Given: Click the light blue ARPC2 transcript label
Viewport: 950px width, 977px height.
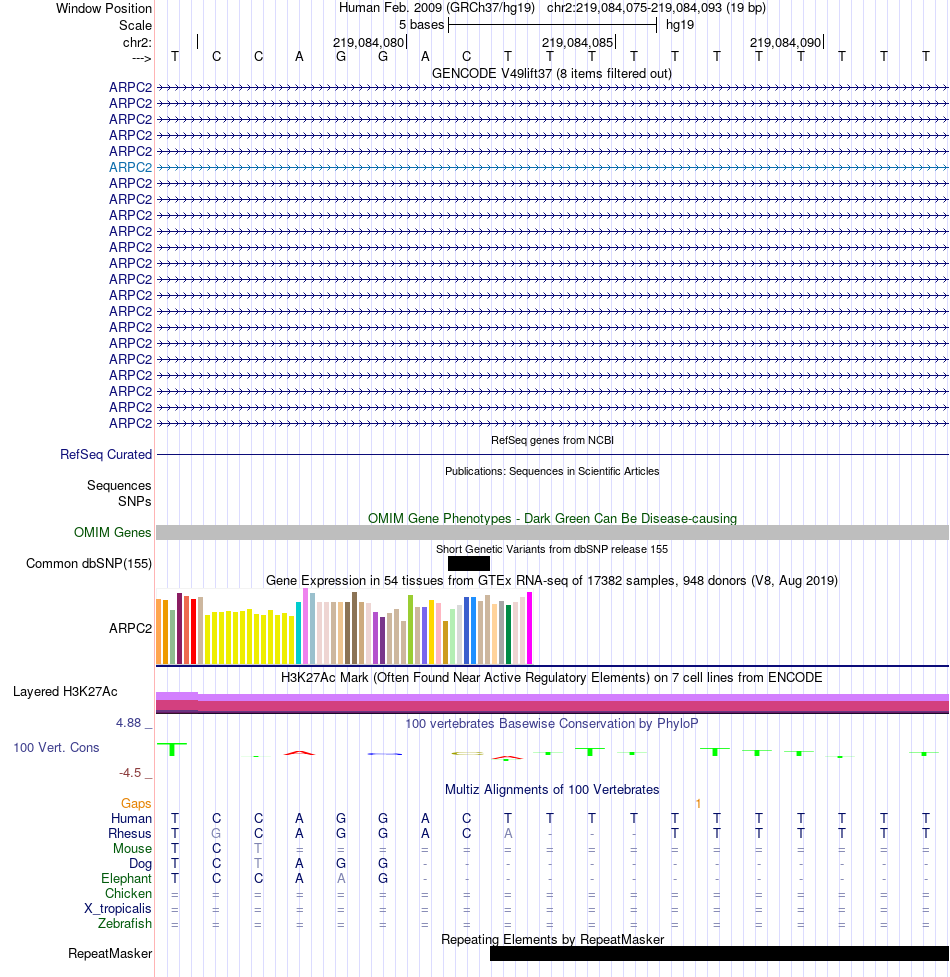Looking at the screenshot, I should pos(130,167).
